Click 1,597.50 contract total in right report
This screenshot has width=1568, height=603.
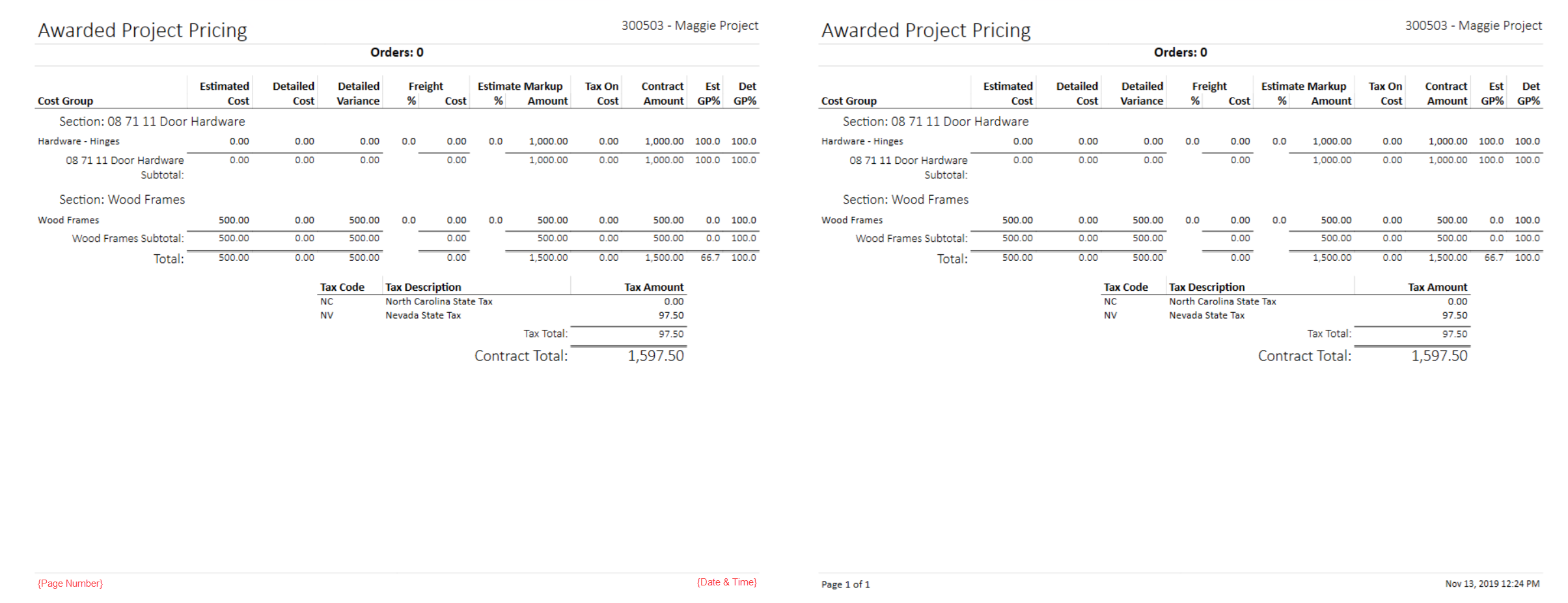[1440, 356]
